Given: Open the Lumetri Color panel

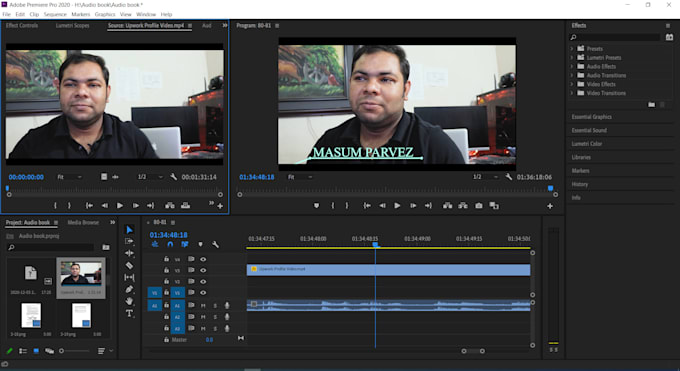Looking at the screenshot, I should click(x=587, y=144).
